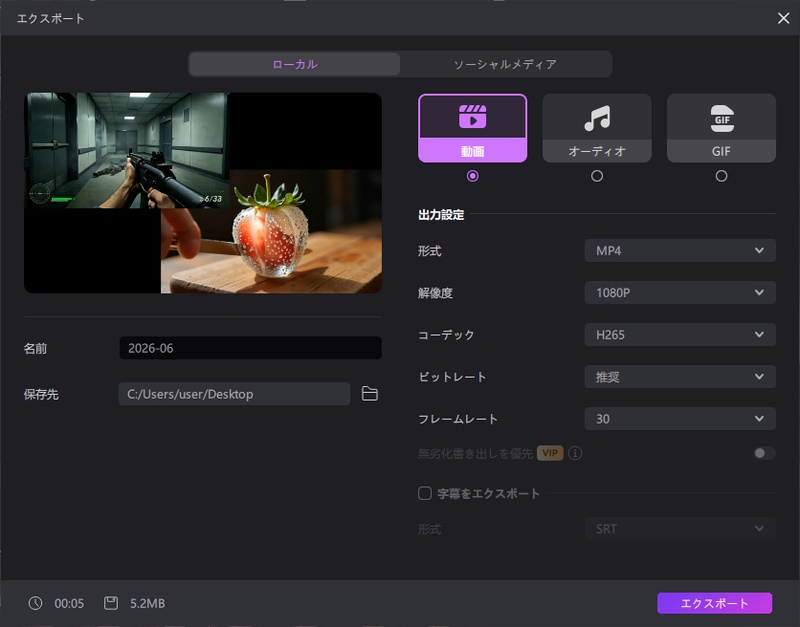Click the VIP badge
The image size is (800, 627).
click(x=550, y=453)
